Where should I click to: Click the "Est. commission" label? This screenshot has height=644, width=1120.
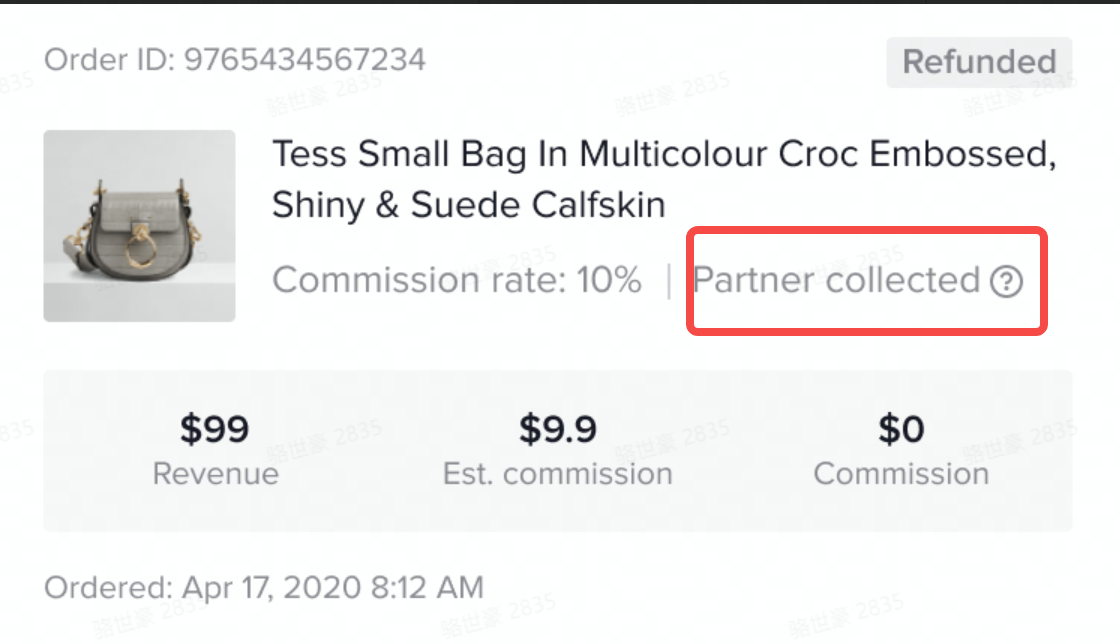tap(557, 473)
